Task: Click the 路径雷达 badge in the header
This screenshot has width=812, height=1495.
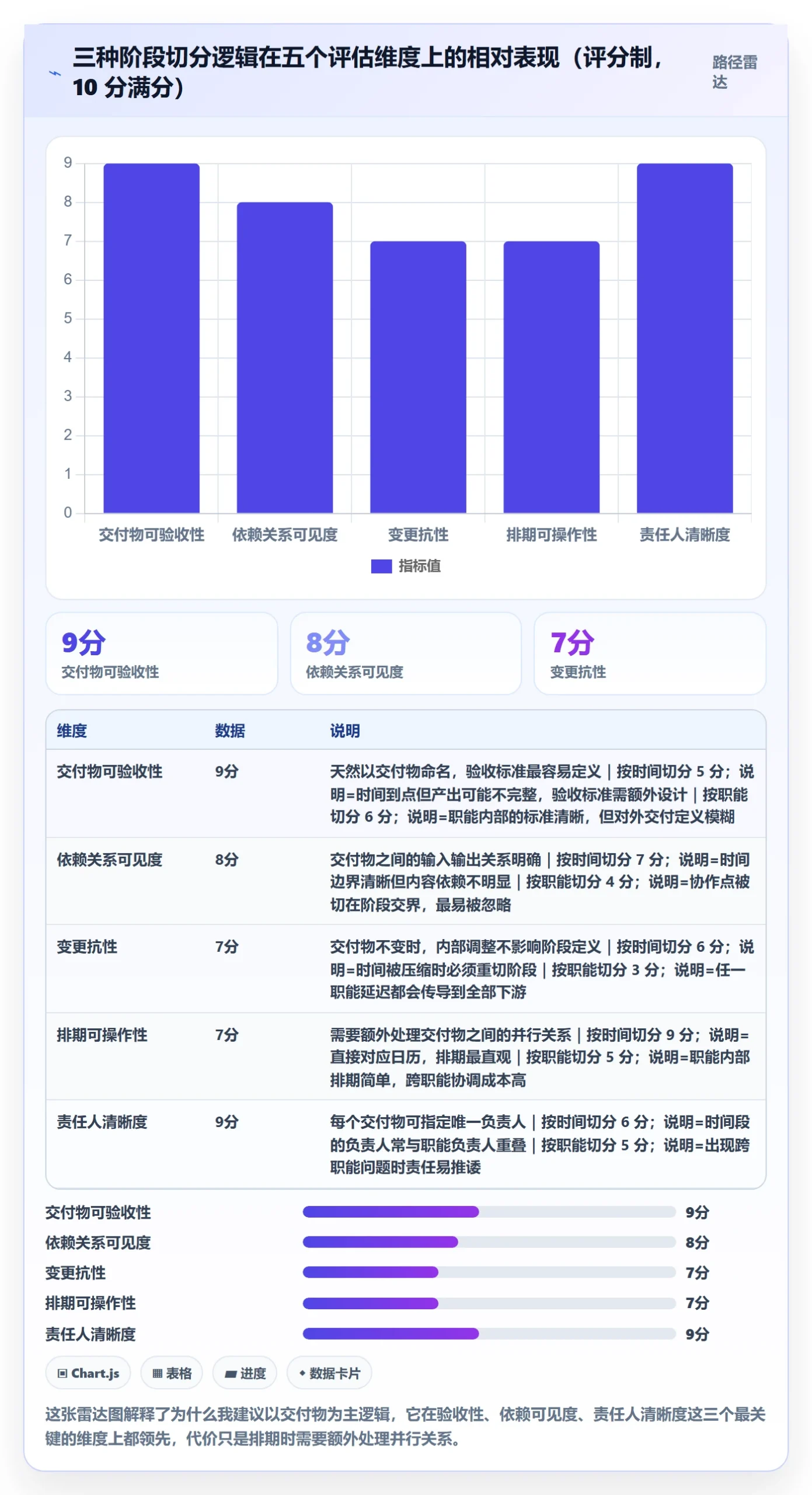Action: 734,72
